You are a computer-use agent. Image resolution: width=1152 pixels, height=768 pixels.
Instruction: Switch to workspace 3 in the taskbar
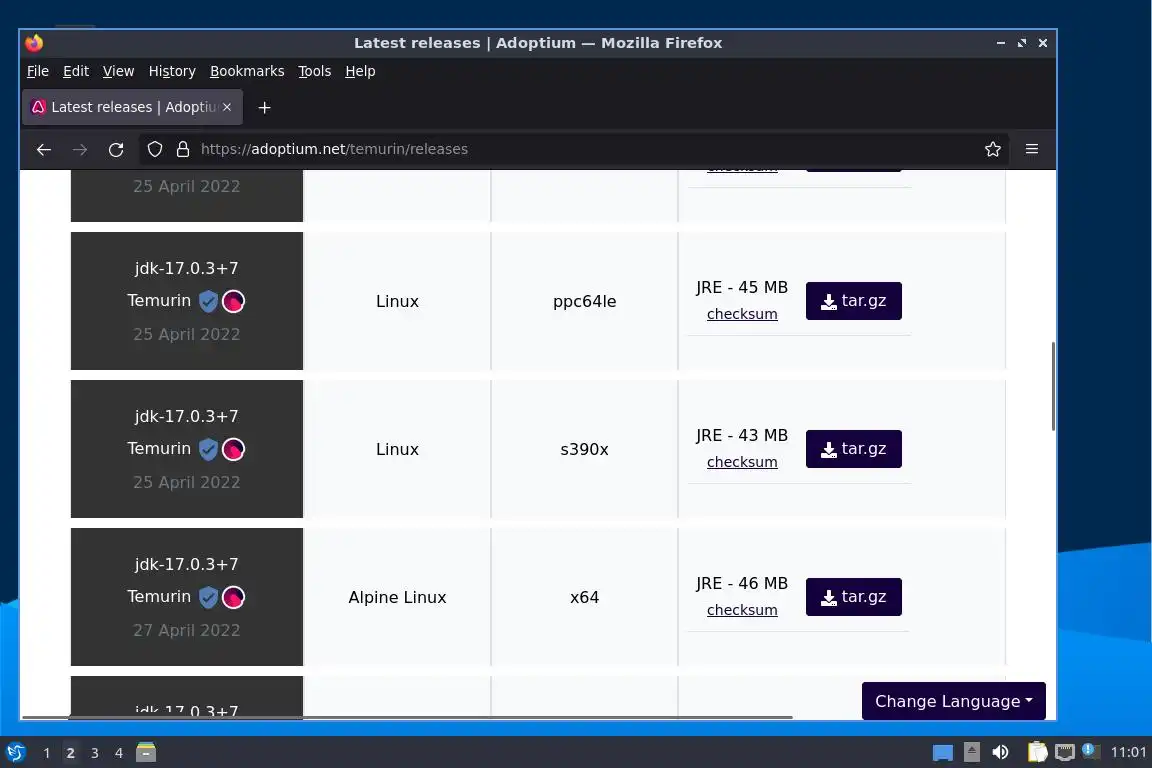(x=95, y=753)
